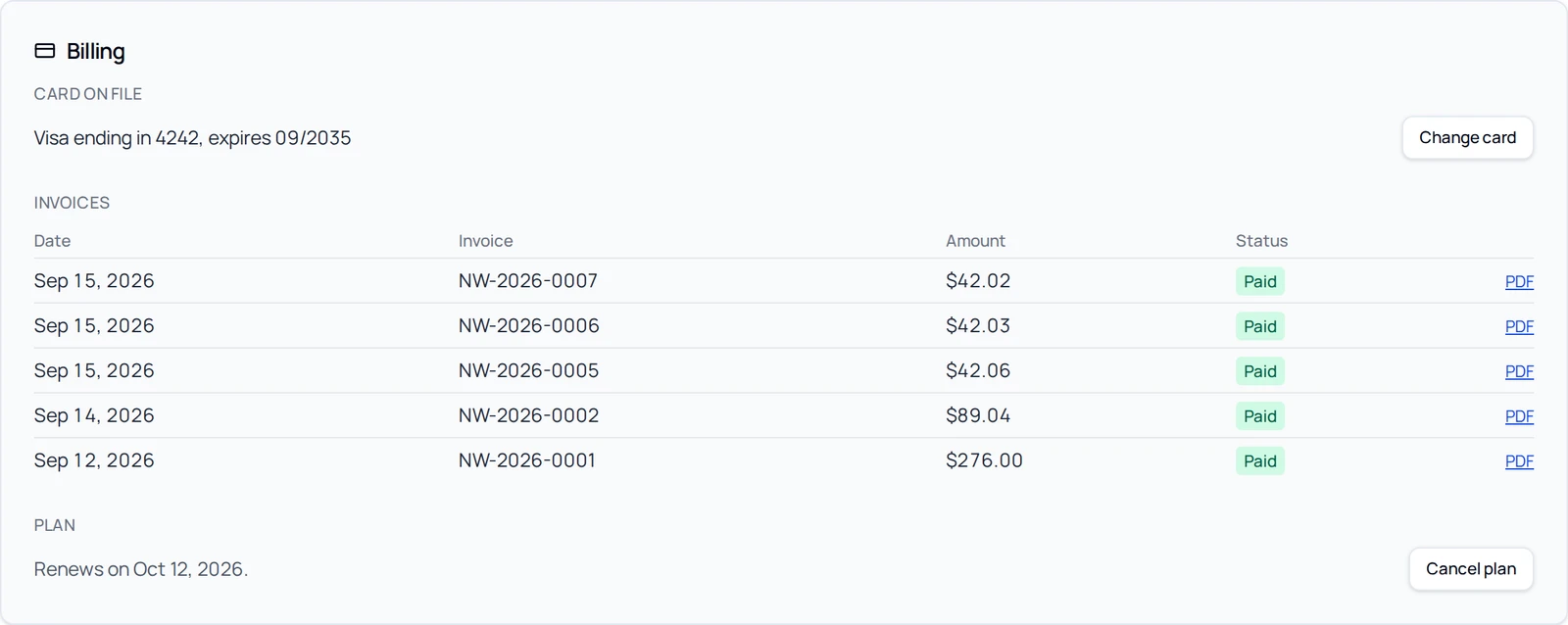Select invoice number NW-2026-0005
This screenshot has height=625, width=1568.
529,371
